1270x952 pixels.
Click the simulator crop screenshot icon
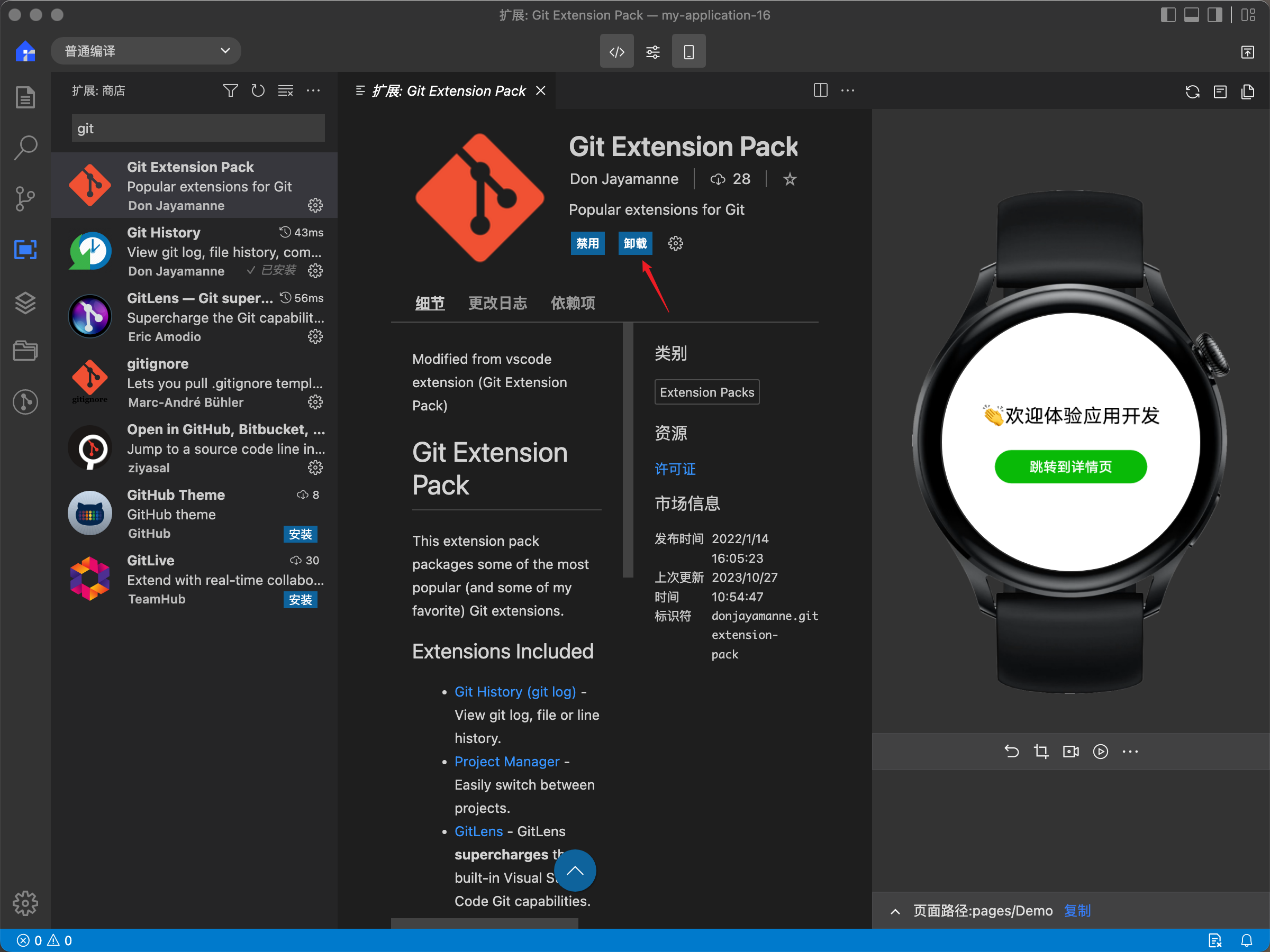1041,751
